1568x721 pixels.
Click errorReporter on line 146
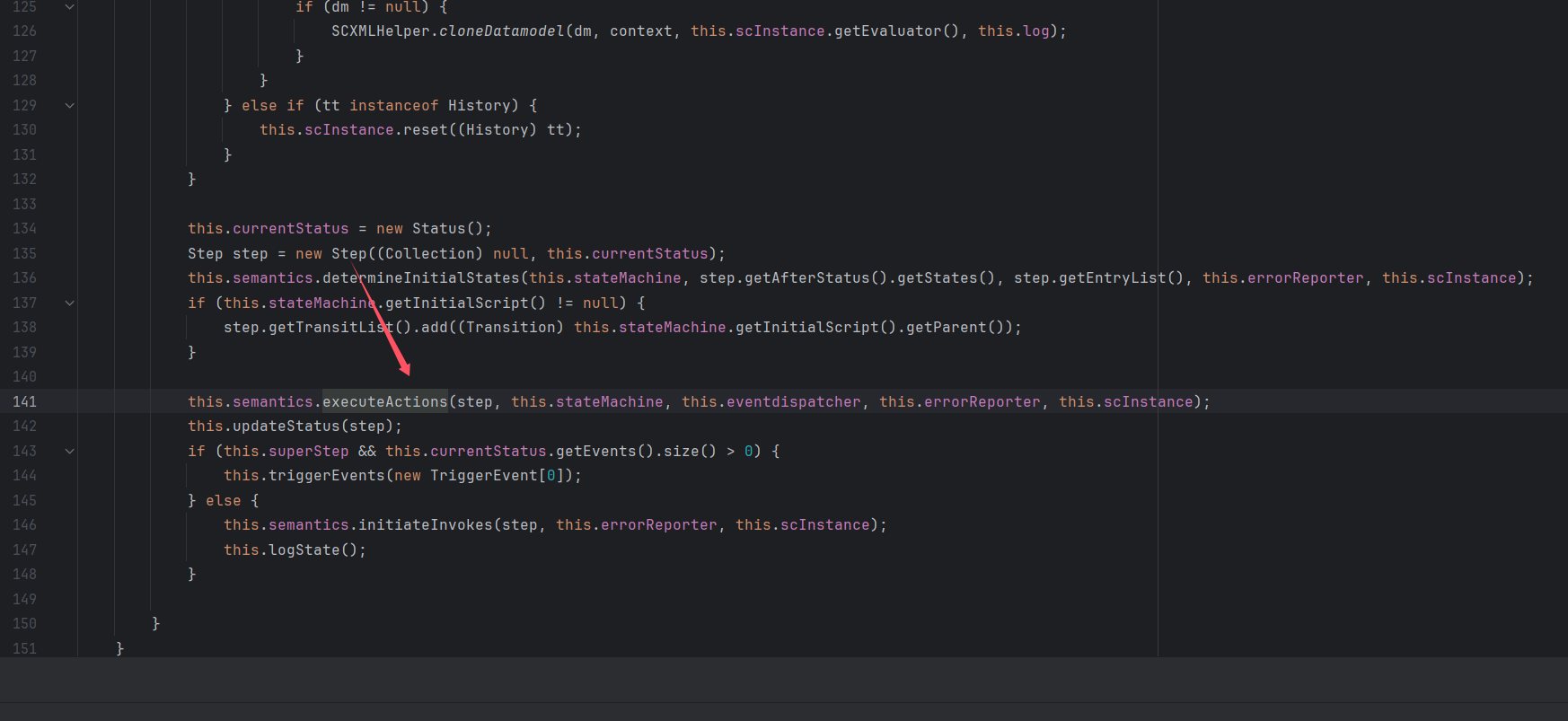coord(659,524)
